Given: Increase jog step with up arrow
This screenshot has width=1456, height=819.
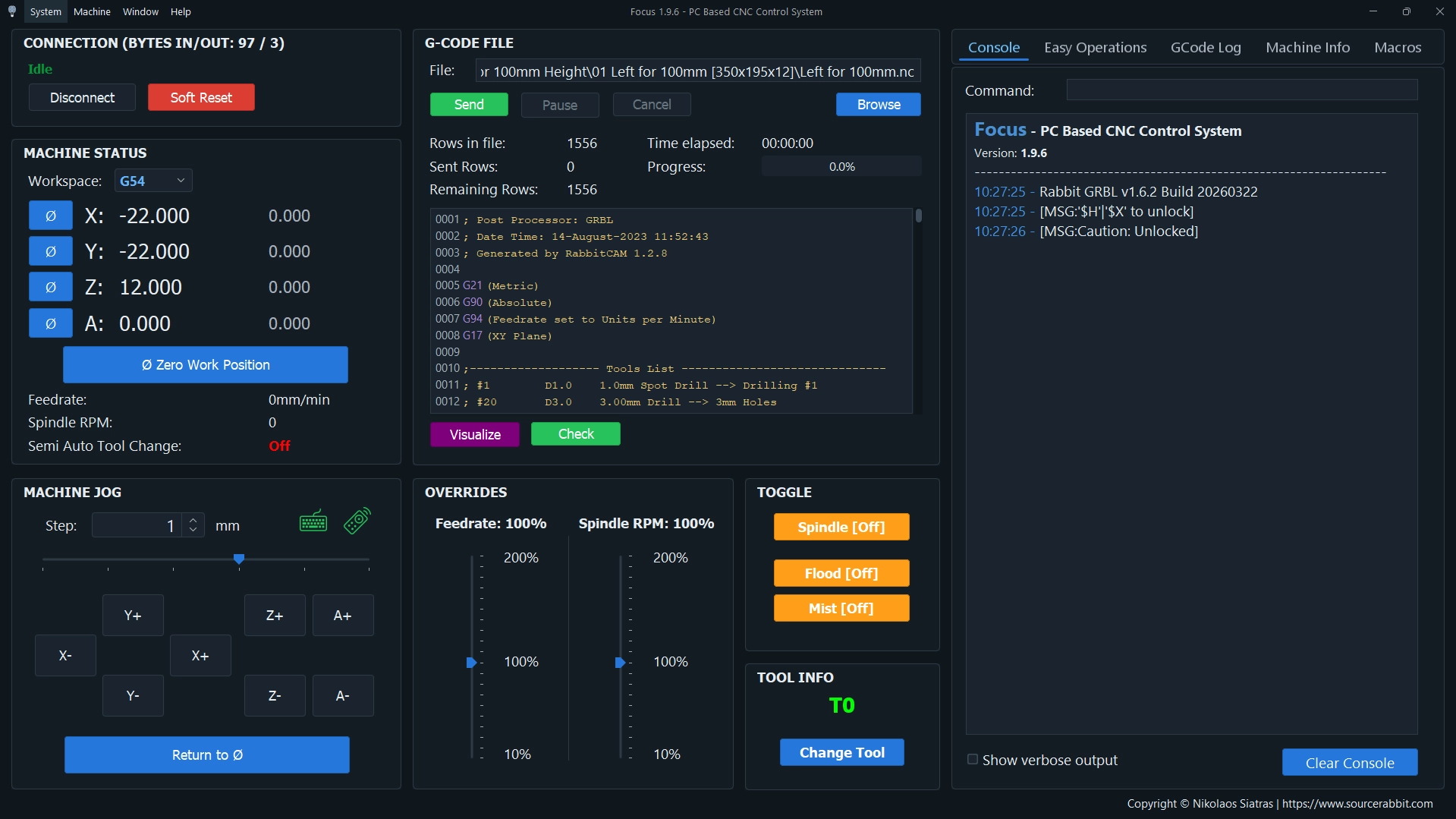Looking at the screenshot, I should tap(193, 520).
